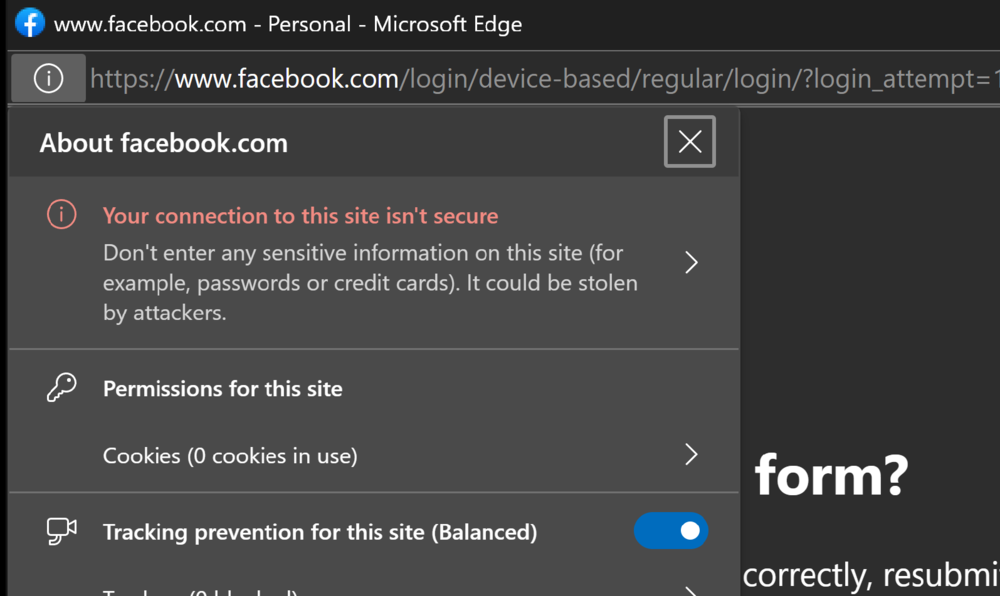Click the "About facebook.com" flyout title
The height and width of the screenshot is (596, 1000).
163,144
